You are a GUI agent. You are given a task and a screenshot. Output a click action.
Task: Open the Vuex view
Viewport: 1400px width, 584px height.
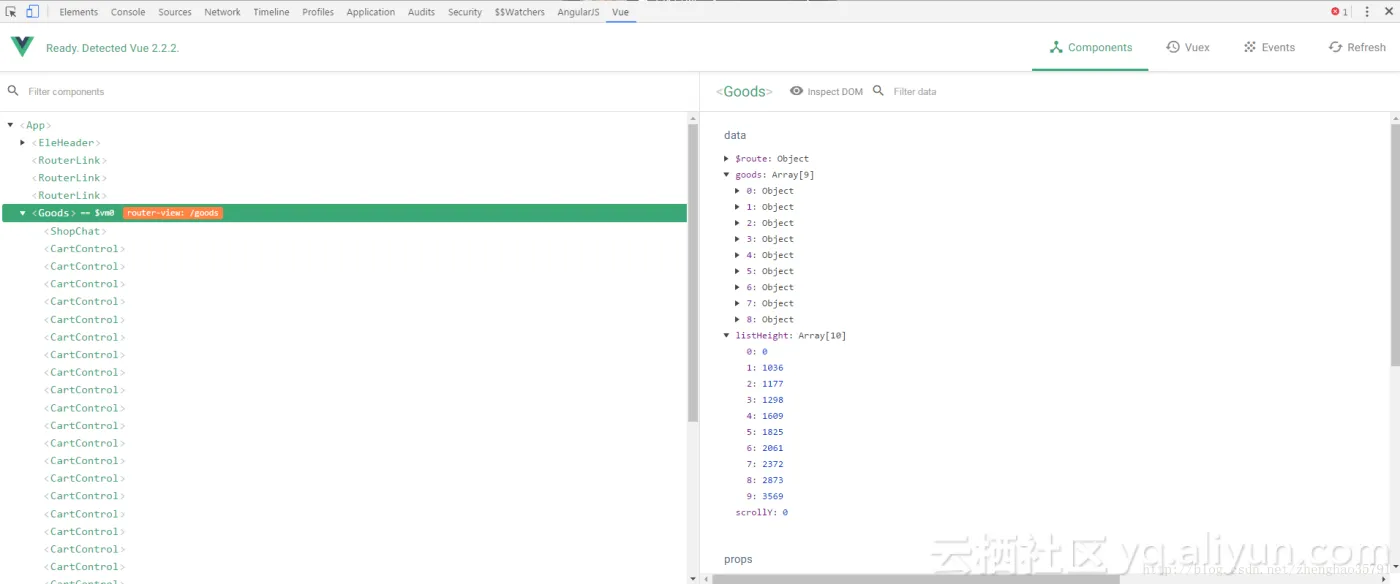point(1188,47)
